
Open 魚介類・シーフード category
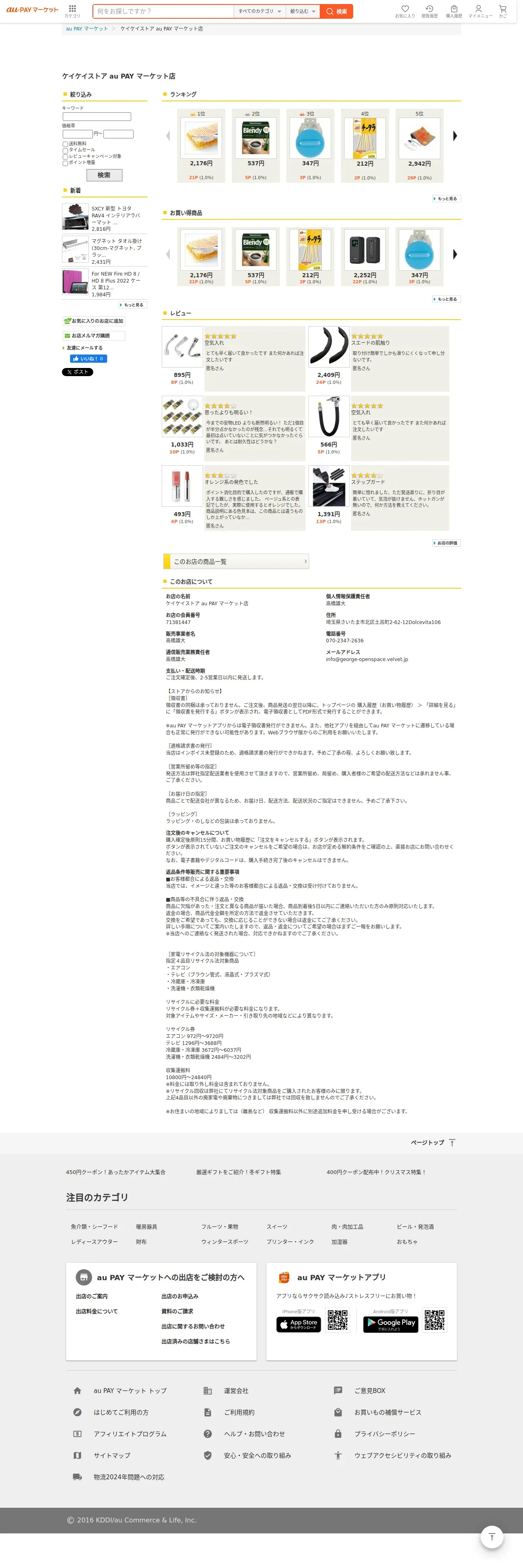coord(94,1226)
